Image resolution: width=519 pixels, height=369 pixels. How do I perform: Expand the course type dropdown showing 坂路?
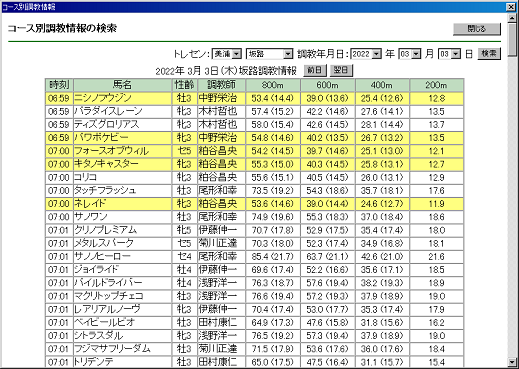pyautogui.click(x=269, y=54)
